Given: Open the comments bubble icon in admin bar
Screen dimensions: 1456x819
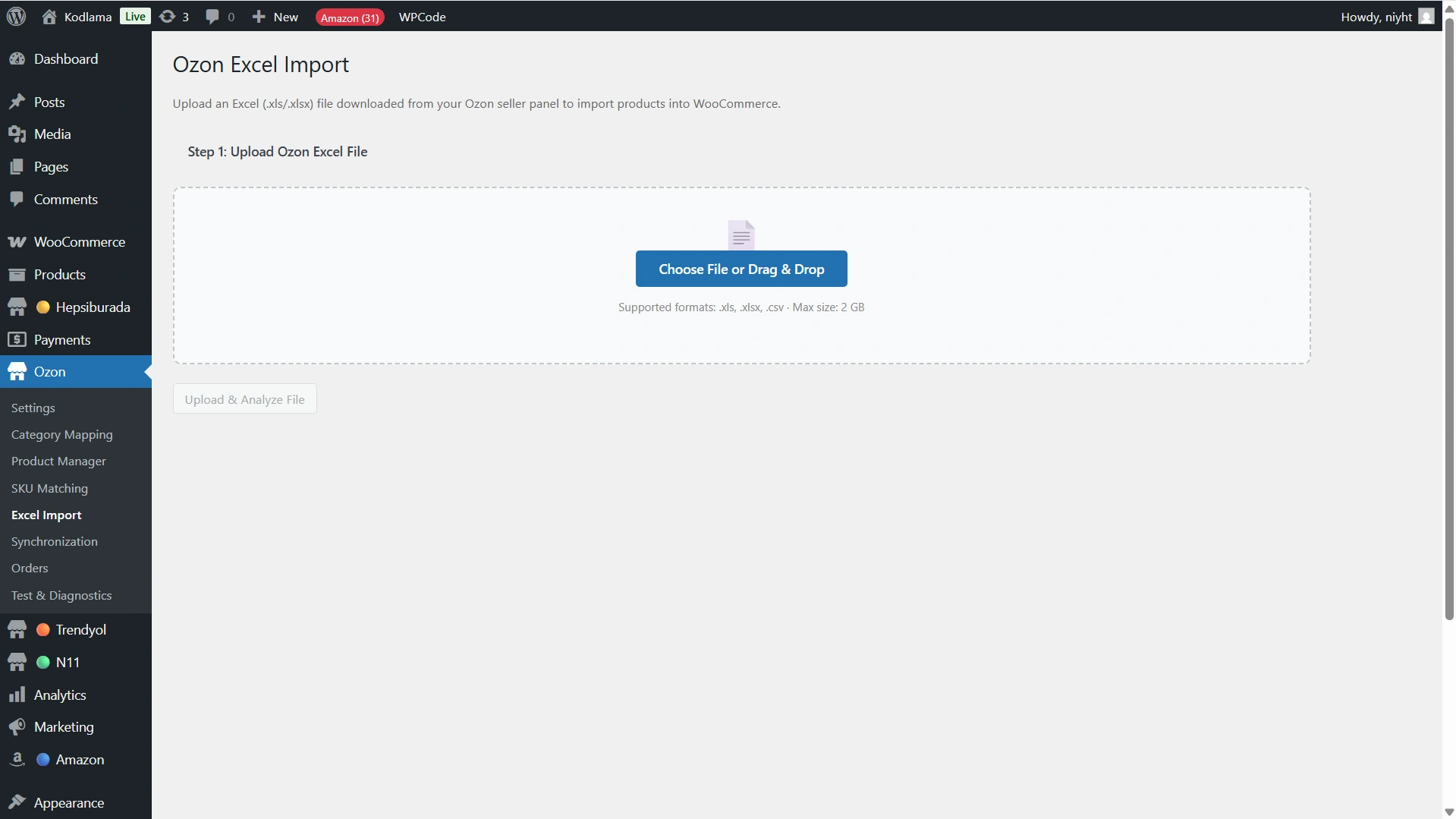Looking at the screenshot, I should point(212,17).
